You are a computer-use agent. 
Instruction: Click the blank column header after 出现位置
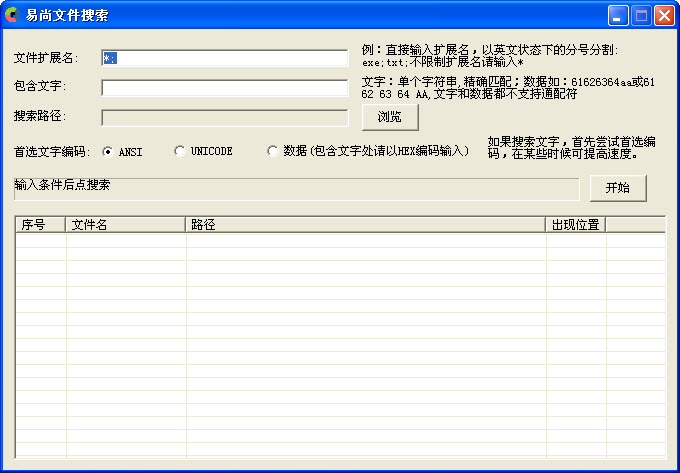(x=635, y=225)
